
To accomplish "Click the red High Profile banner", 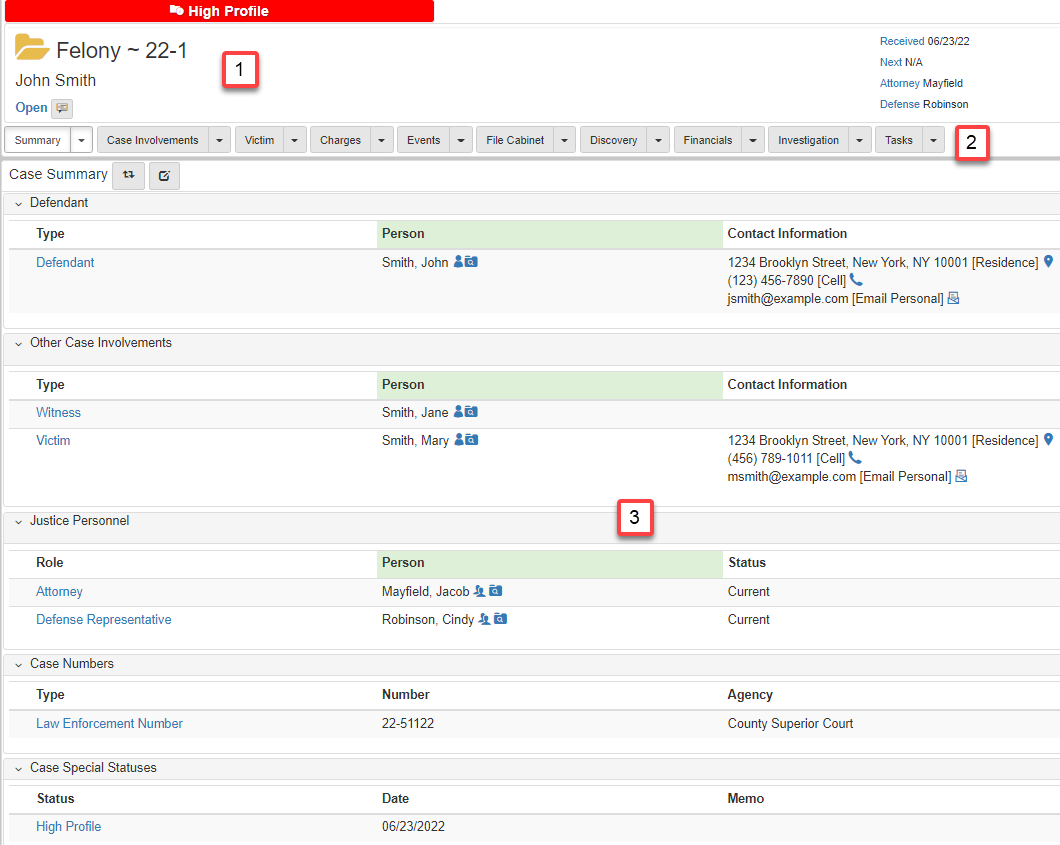I will coord(219,11).
